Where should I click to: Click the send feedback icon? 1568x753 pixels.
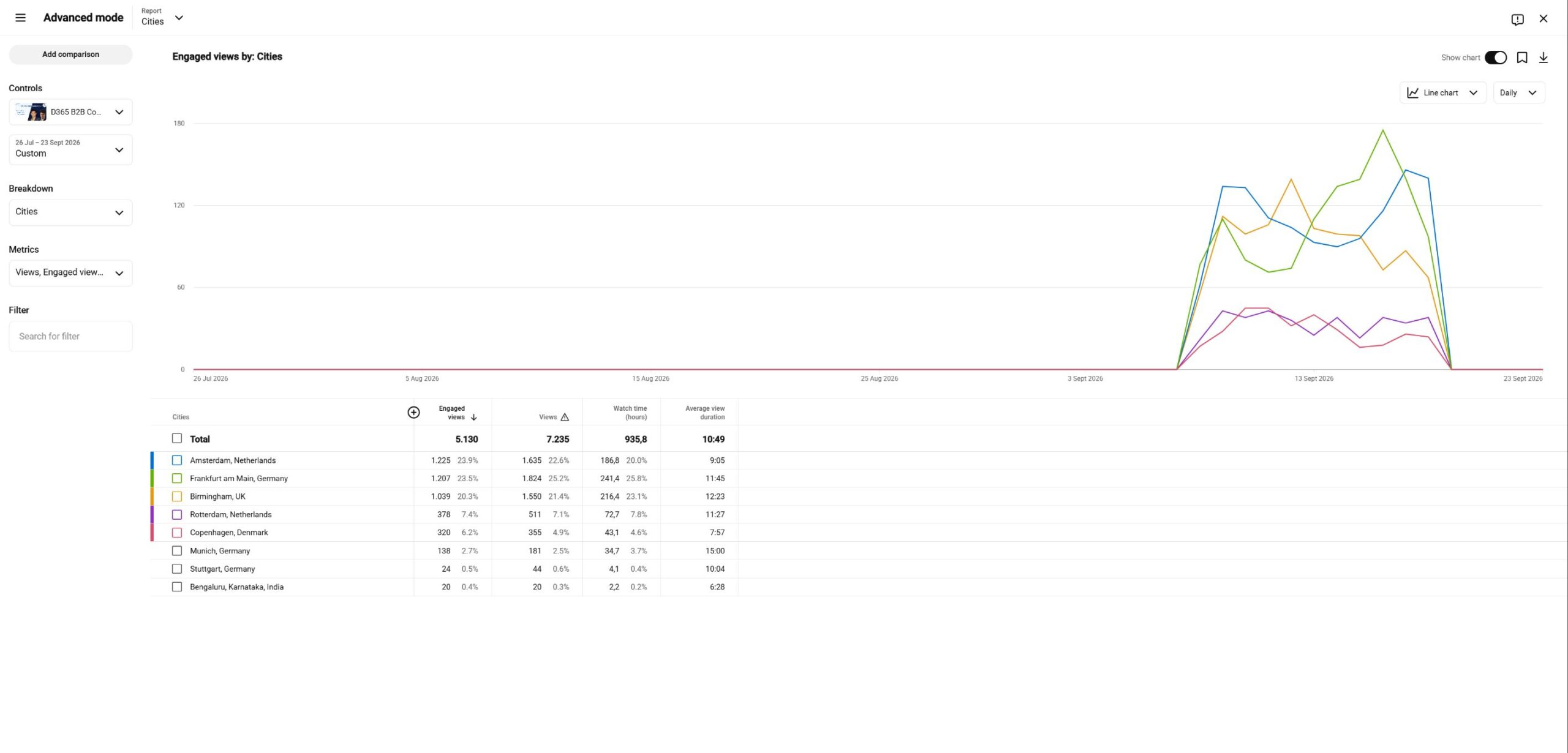coord(1517,19)
